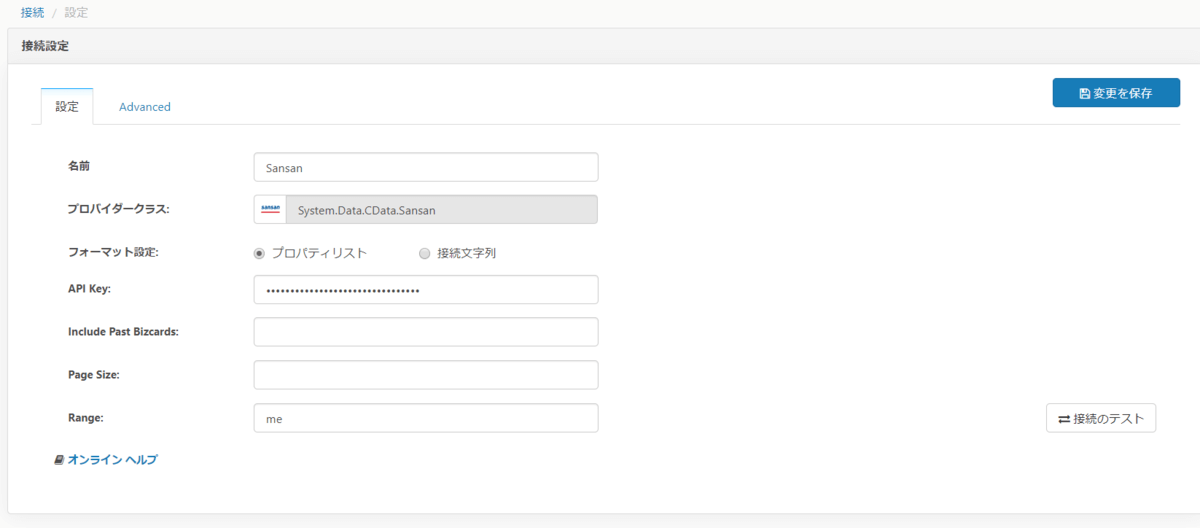Open the online help book icon
Viewport: 1200px width, 528px height.
click(x=59, y=460)
